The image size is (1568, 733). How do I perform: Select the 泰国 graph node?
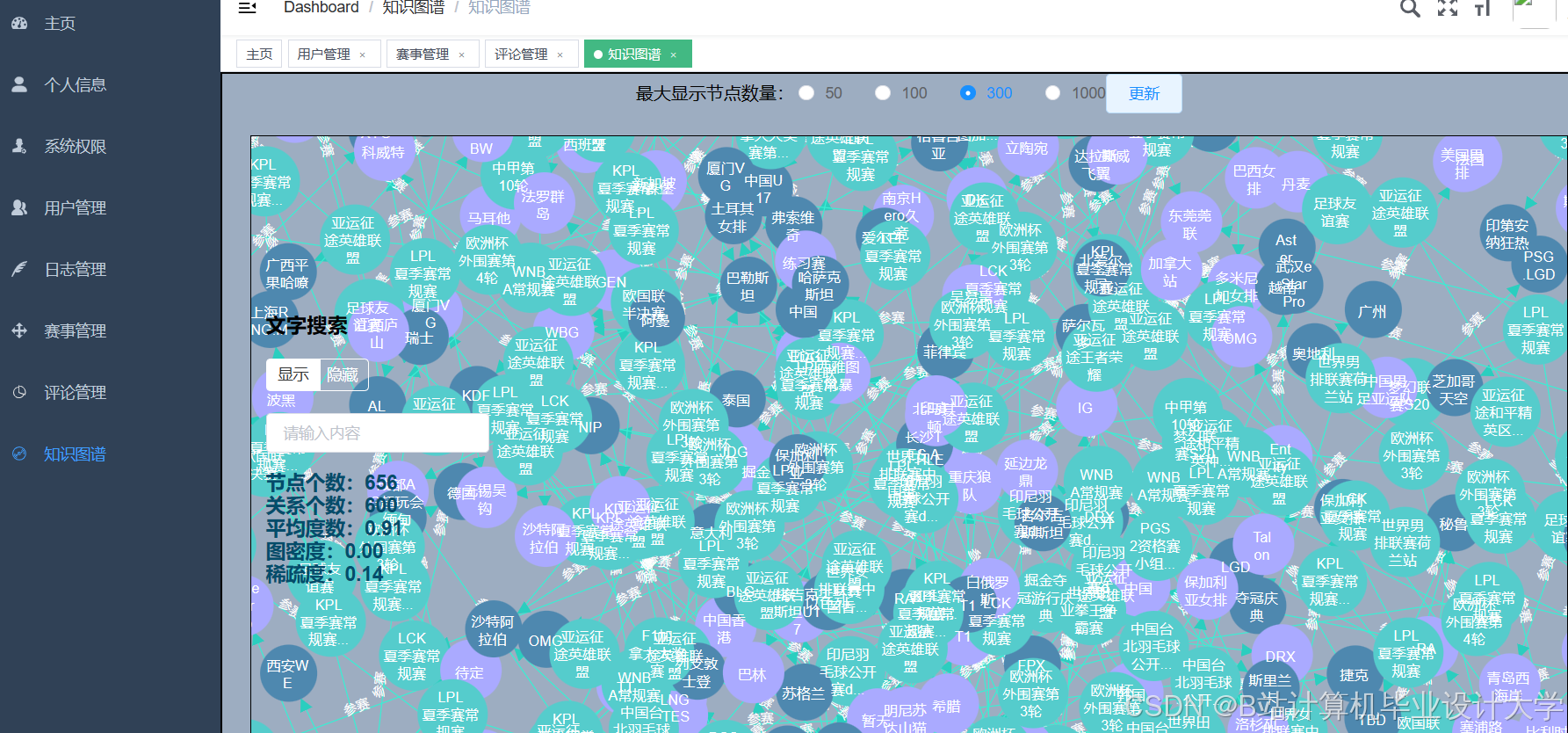[x=736, y=400]
